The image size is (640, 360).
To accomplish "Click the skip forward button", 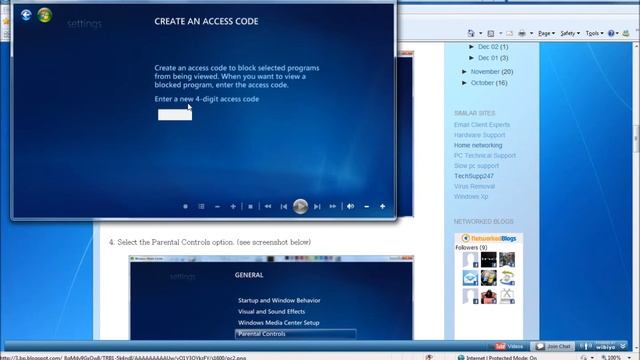I will pyautogui.click(x=317, y=207).
